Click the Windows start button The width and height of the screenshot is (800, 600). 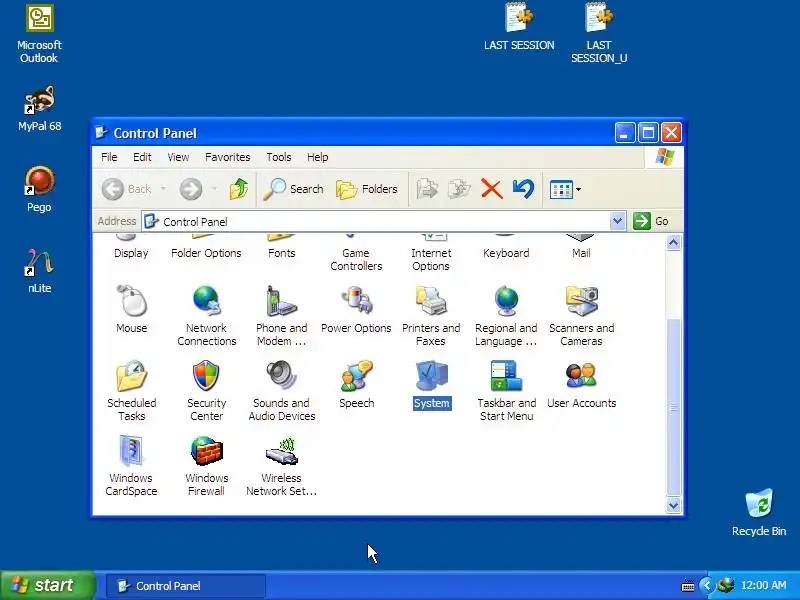[47, 585]
